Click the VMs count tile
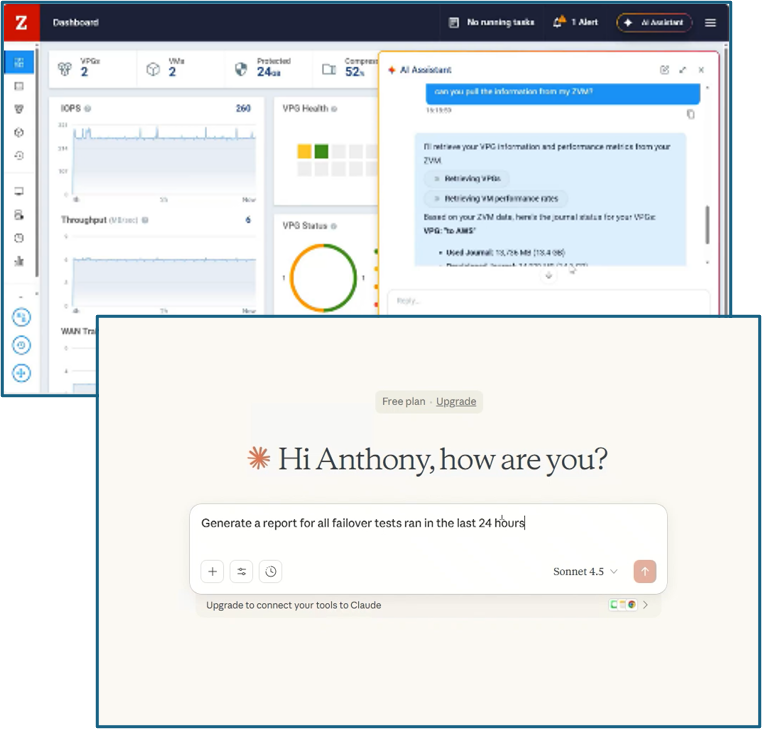 (x=180, y=69)
